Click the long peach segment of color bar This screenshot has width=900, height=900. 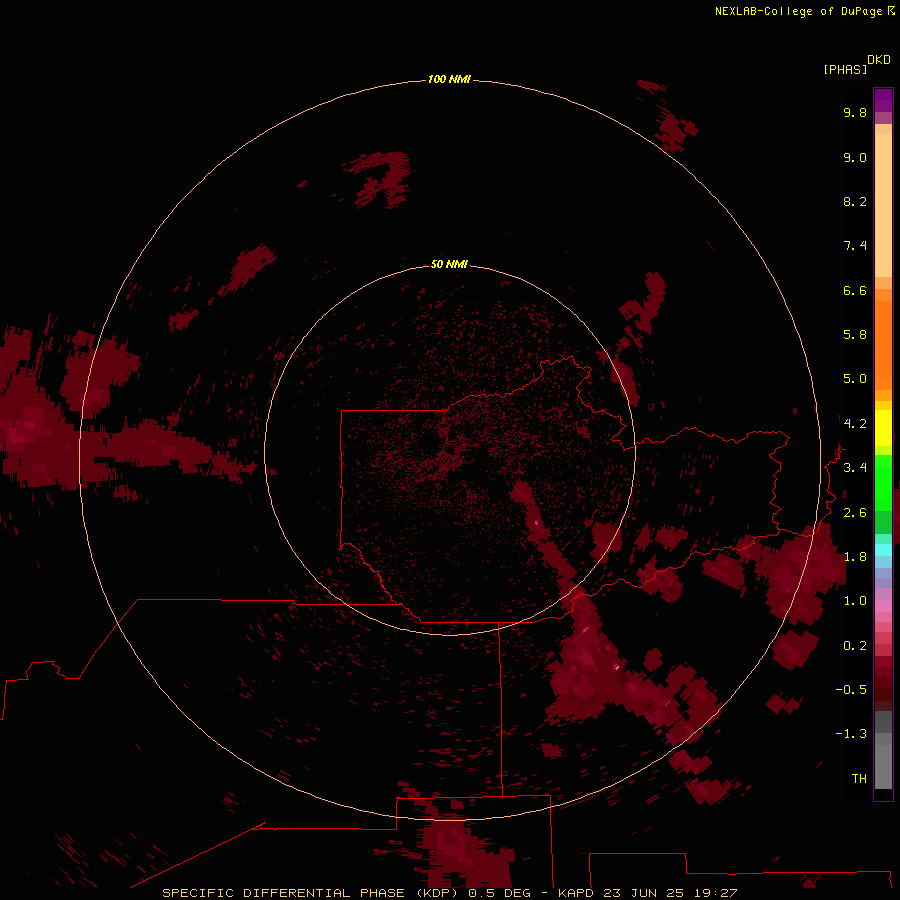tap(883, 205)
